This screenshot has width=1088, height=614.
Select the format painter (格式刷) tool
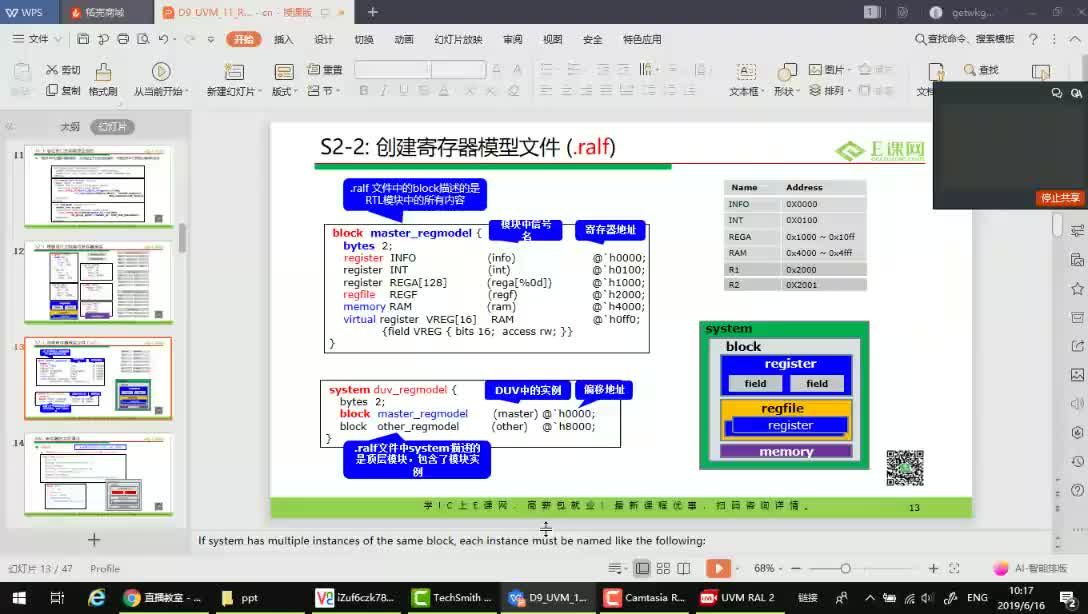[103, 79]
